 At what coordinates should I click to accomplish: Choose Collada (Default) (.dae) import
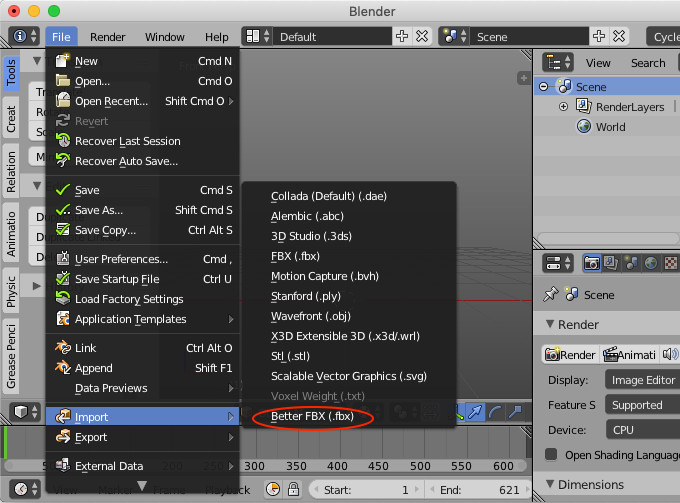coord(349,196)
